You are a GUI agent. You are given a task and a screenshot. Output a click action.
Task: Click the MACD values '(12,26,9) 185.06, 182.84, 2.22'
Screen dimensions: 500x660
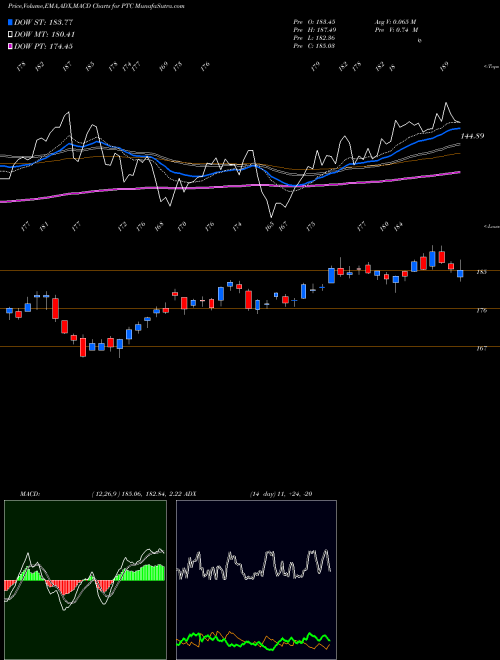point(136,494)
